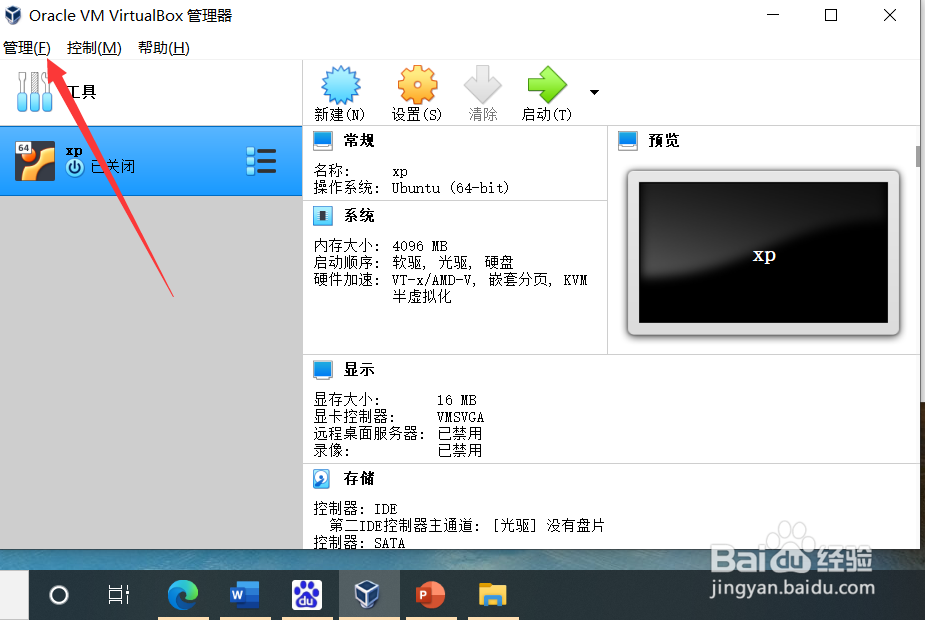Click the 显示 monitor icon
Image resolution: width=925 pixels, height=620 pixels.
[323, 370]
